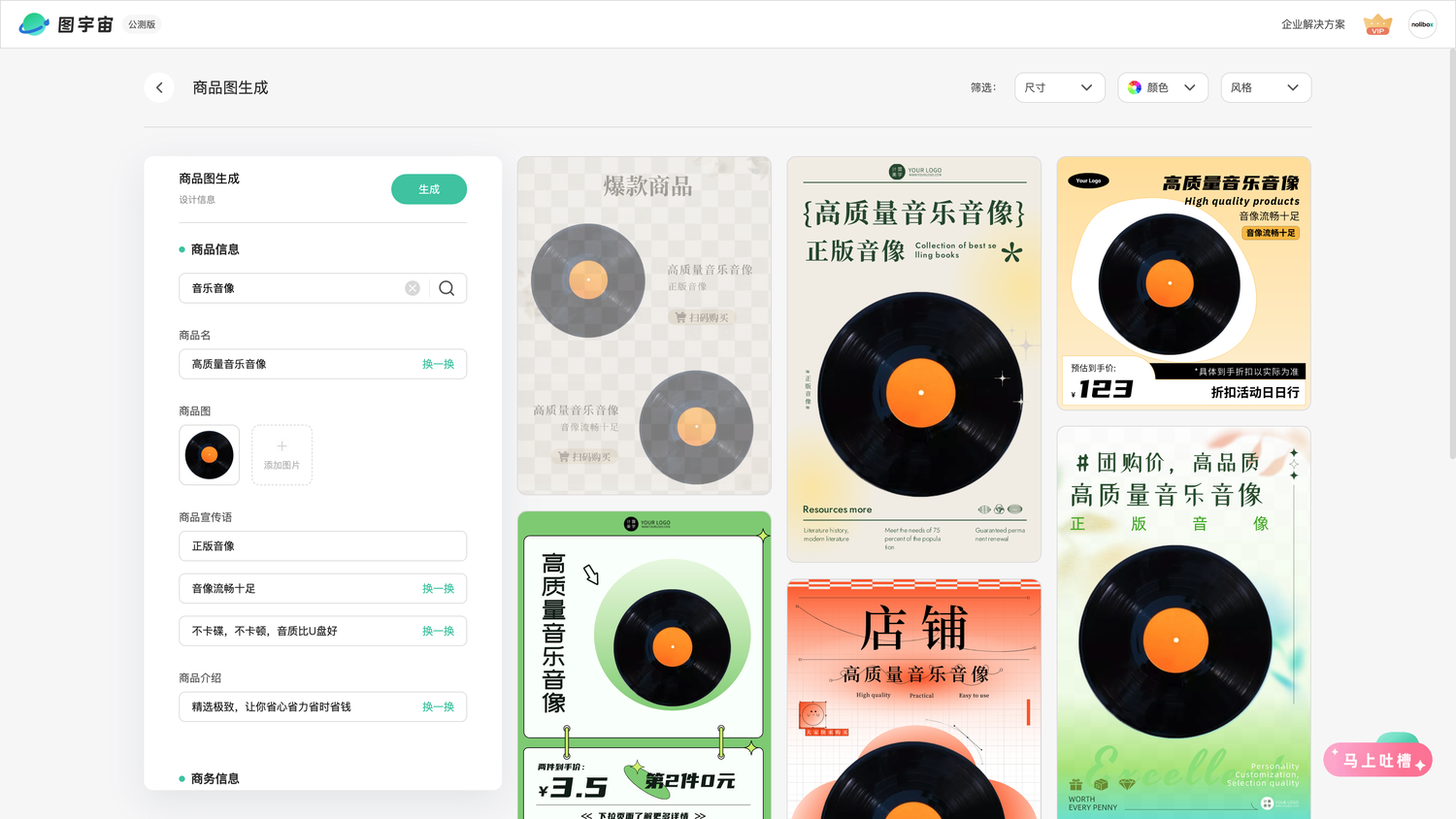Screen dimensions: 1456x819
Task: Focus the 正版音像 slogan field
Action: [x=323, y=546]
